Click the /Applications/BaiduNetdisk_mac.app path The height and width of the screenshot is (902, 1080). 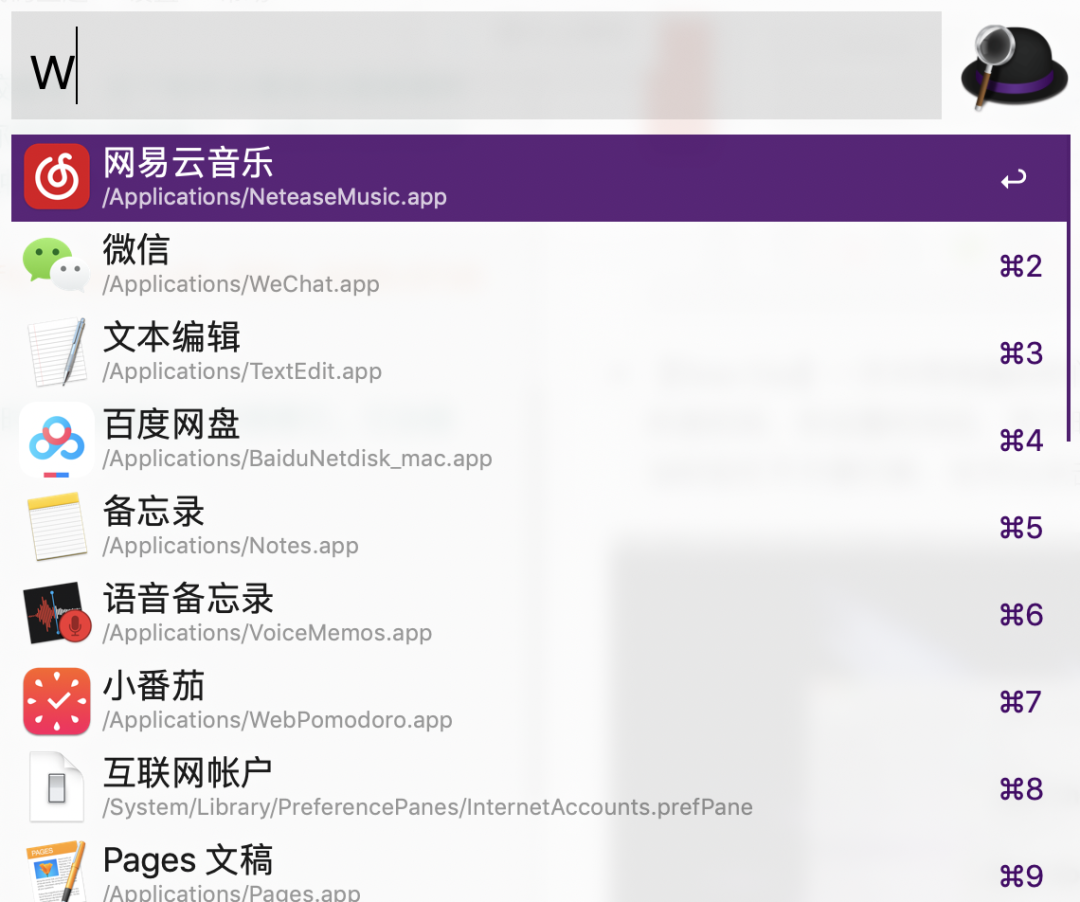pyautogui.click(x=297, y=459)
